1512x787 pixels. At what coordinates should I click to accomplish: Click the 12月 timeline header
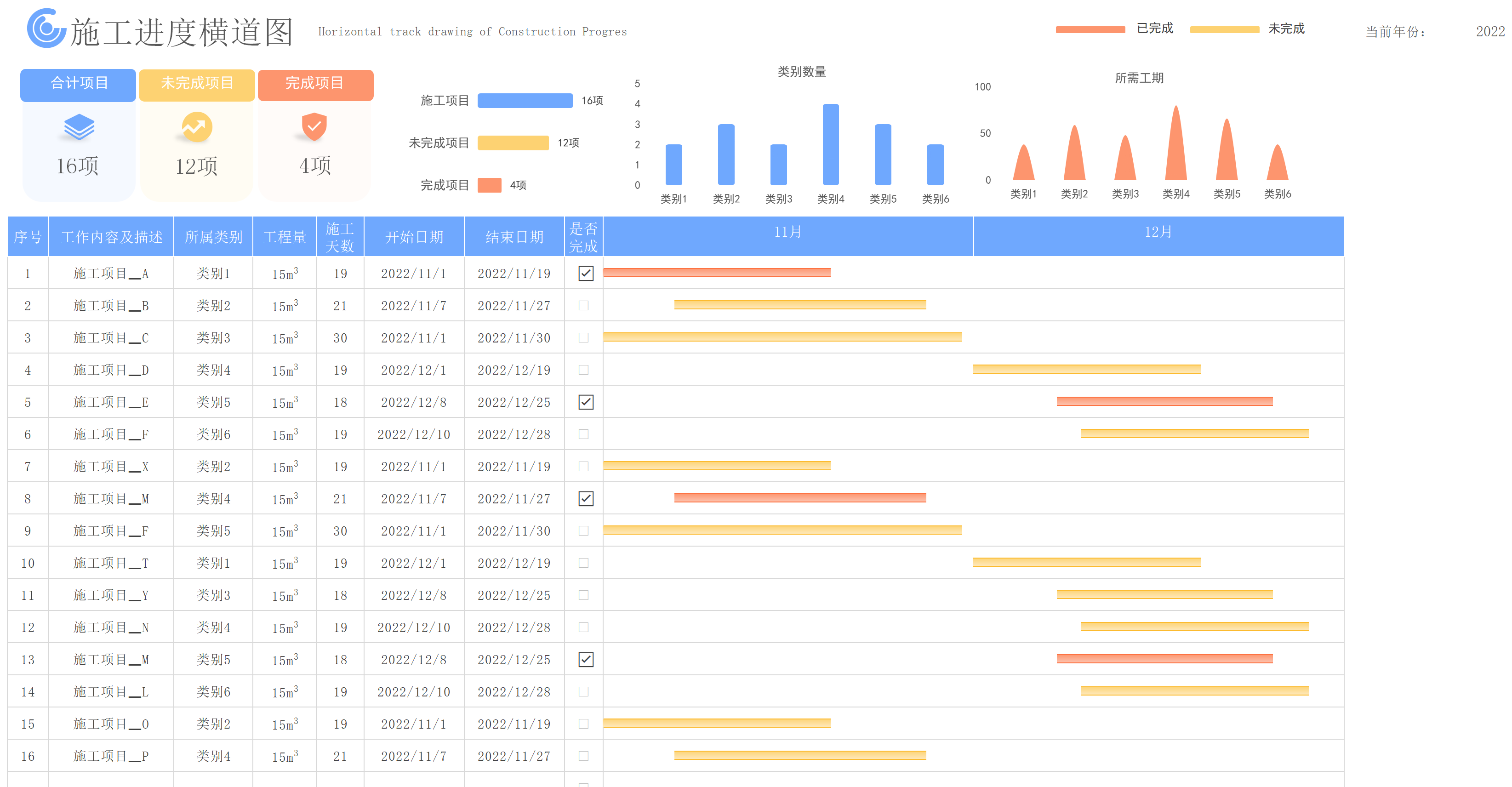pyautogui.click(x=1158, y=233)
